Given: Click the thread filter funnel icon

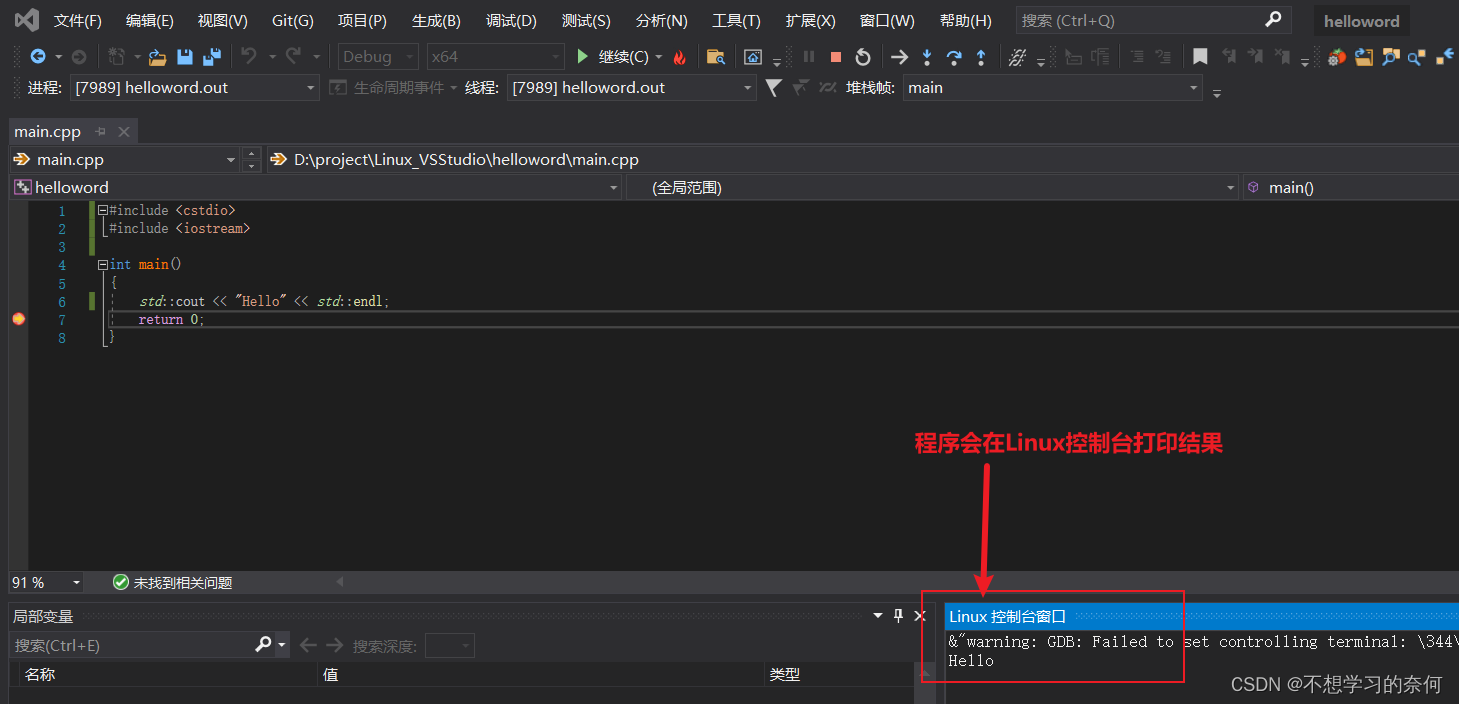Looking at the screenshot, I should (773, 88).
